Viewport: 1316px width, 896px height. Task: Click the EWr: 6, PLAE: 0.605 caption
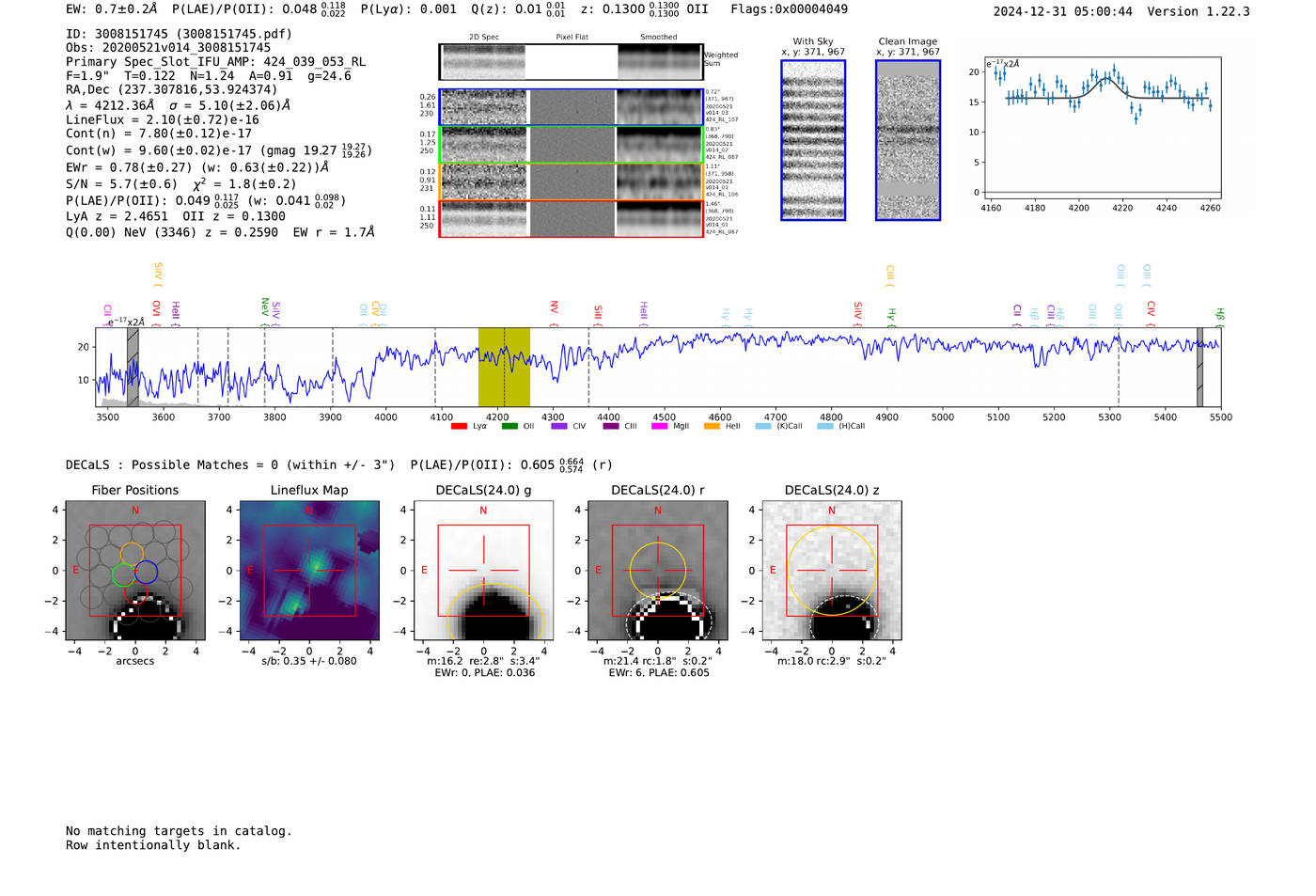tap(658, 673)
